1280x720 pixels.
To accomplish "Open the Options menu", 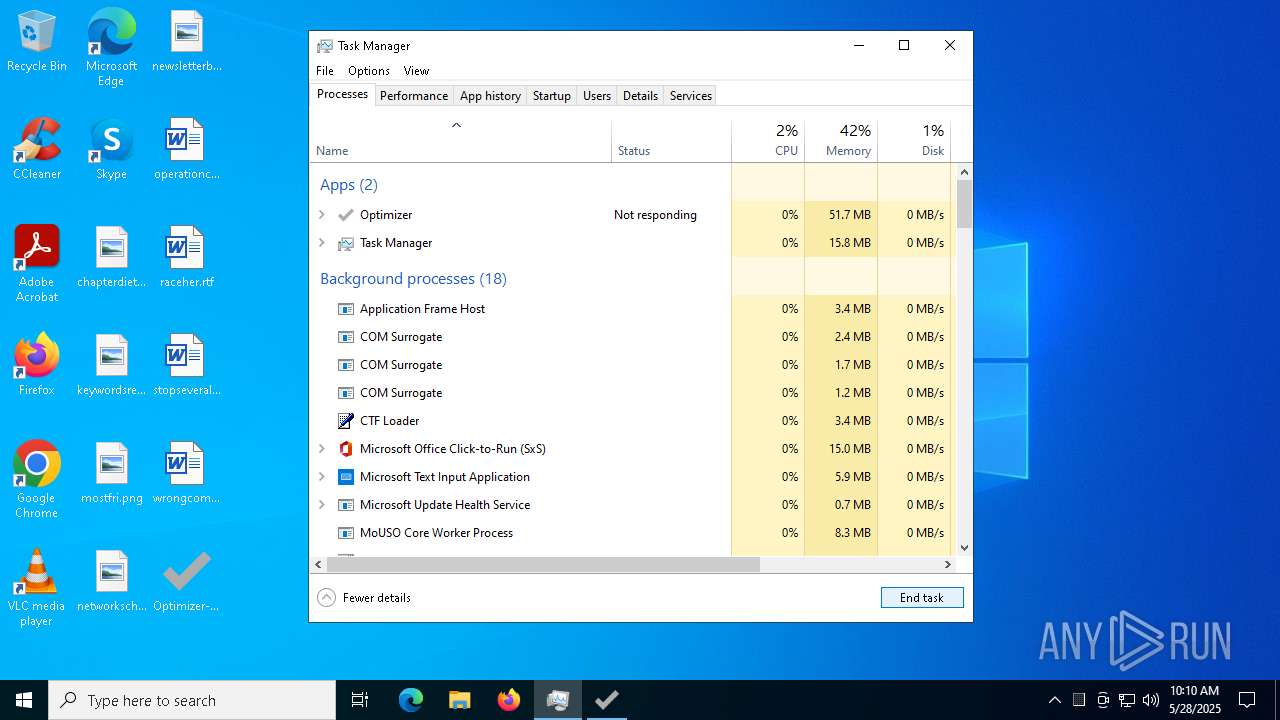I will 369,71.
